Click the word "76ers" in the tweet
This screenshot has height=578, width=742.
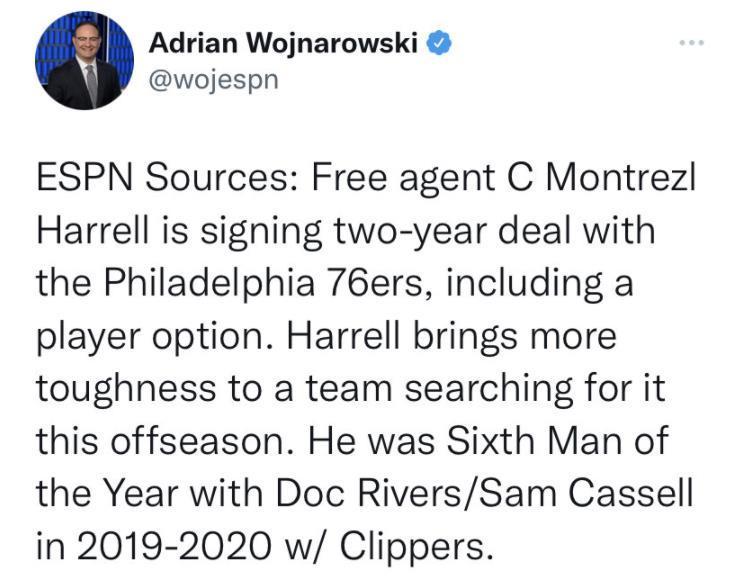pos(380,284)
